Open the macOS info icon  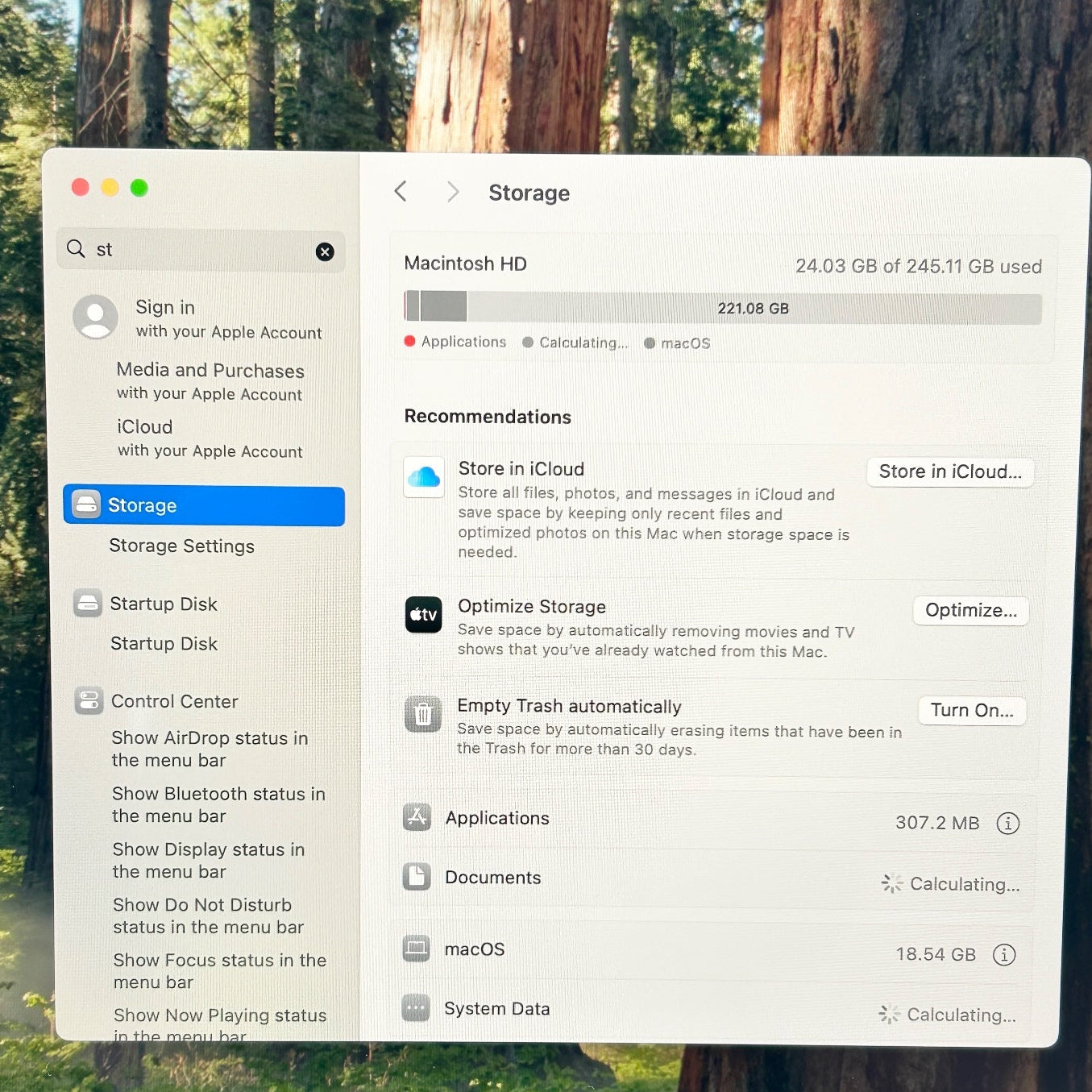tap(1003, 955)
